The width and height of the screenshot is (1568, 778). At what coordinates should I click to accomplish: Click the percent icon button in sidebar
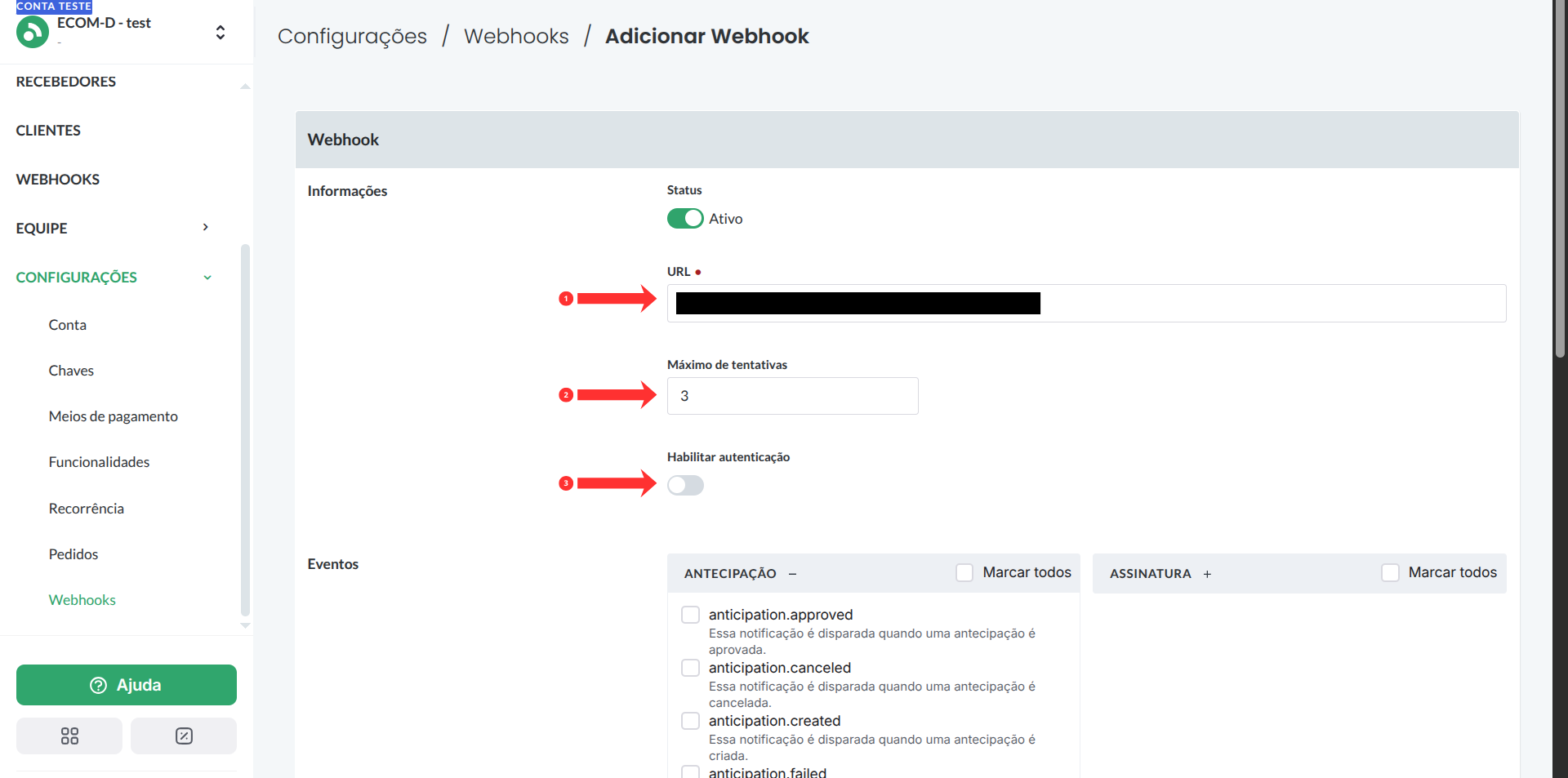[x=184, y=736]
